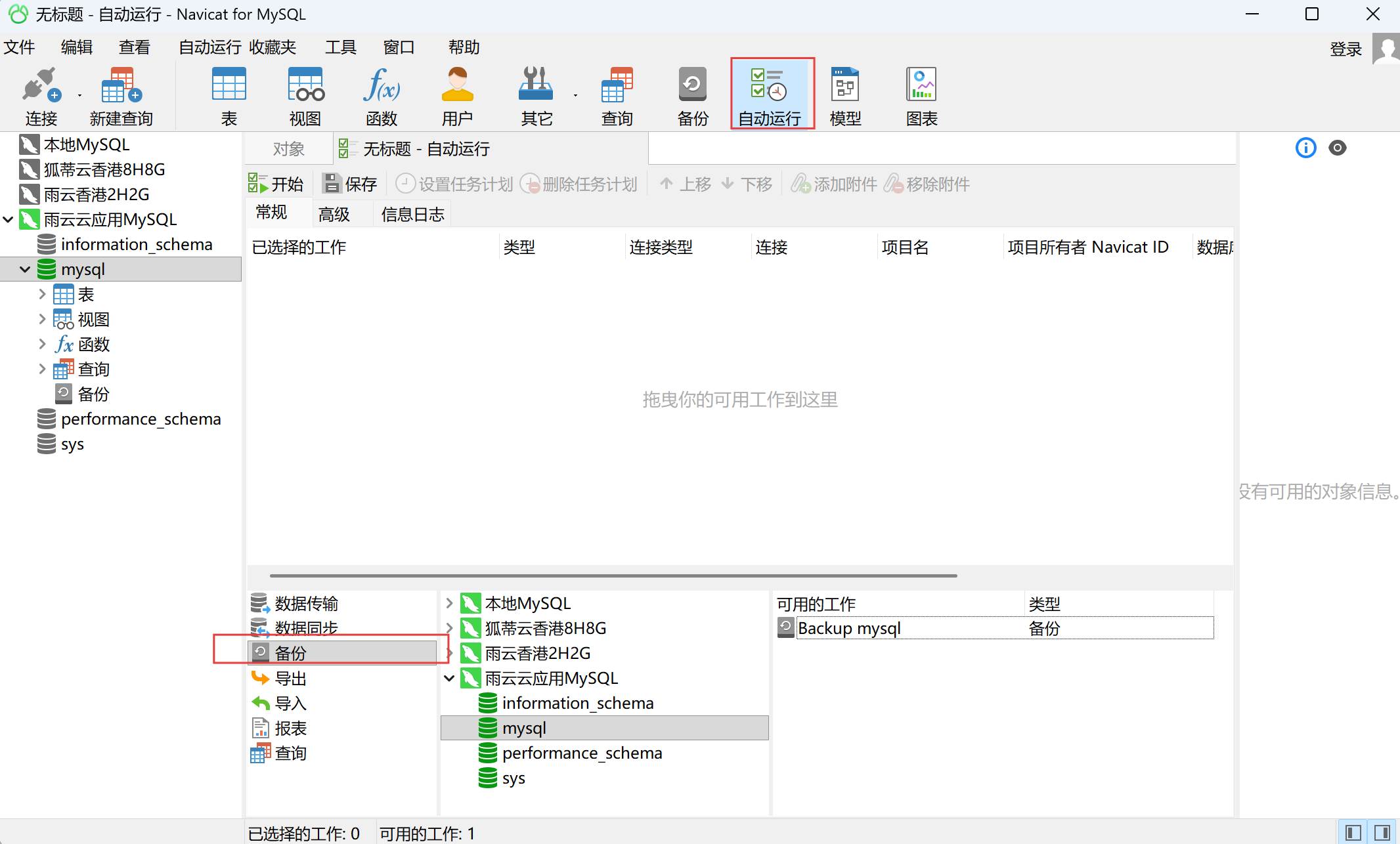Image resolution: width=1400 pixels, height=844 pixels.
Task: Expand the 表 node under mysql
Action: [42, 294]
